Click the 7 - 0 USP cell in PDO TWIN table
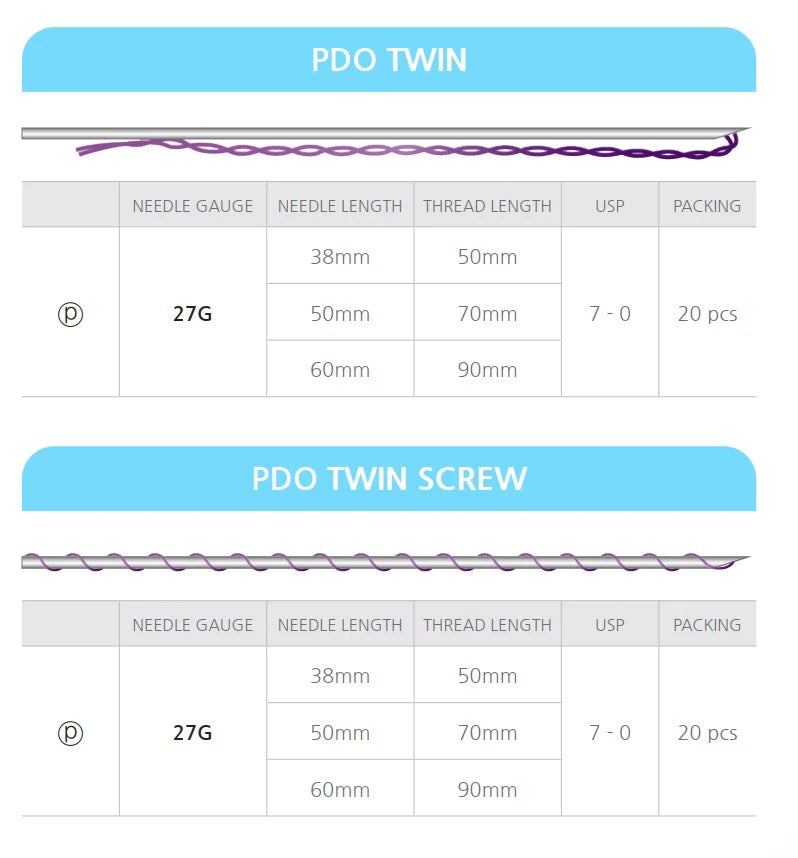798x858 pixels. [x=610, y=314]
